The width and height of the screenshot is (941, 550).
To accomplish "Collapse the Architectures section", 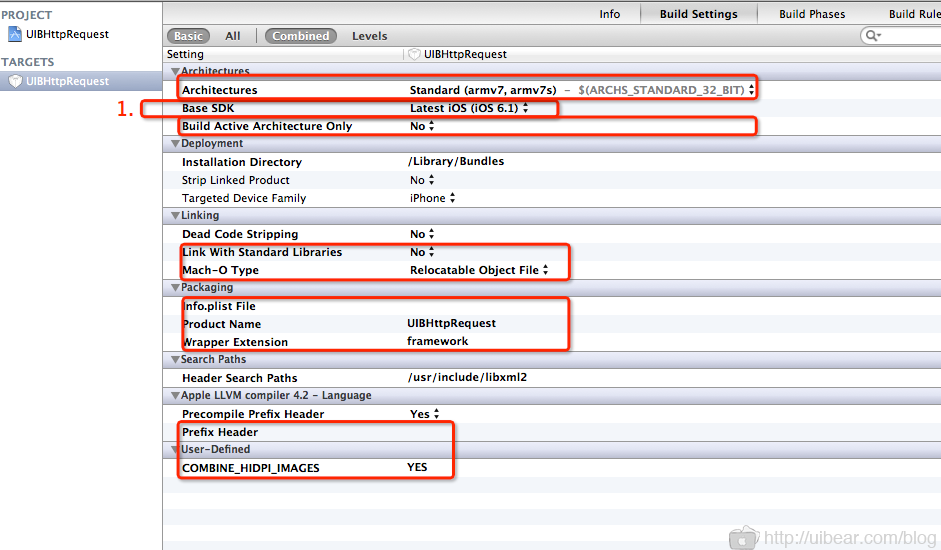I will tap(176, 72).
